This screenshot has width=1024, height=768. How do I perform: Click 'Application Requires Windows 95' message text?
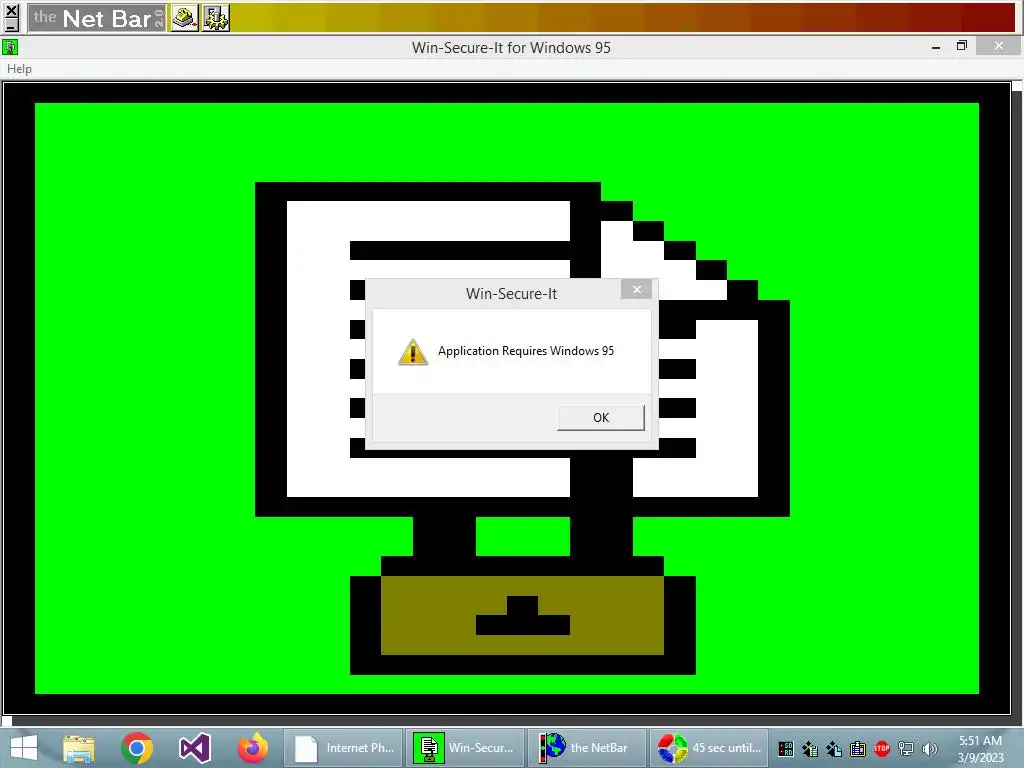coord(526,351)
